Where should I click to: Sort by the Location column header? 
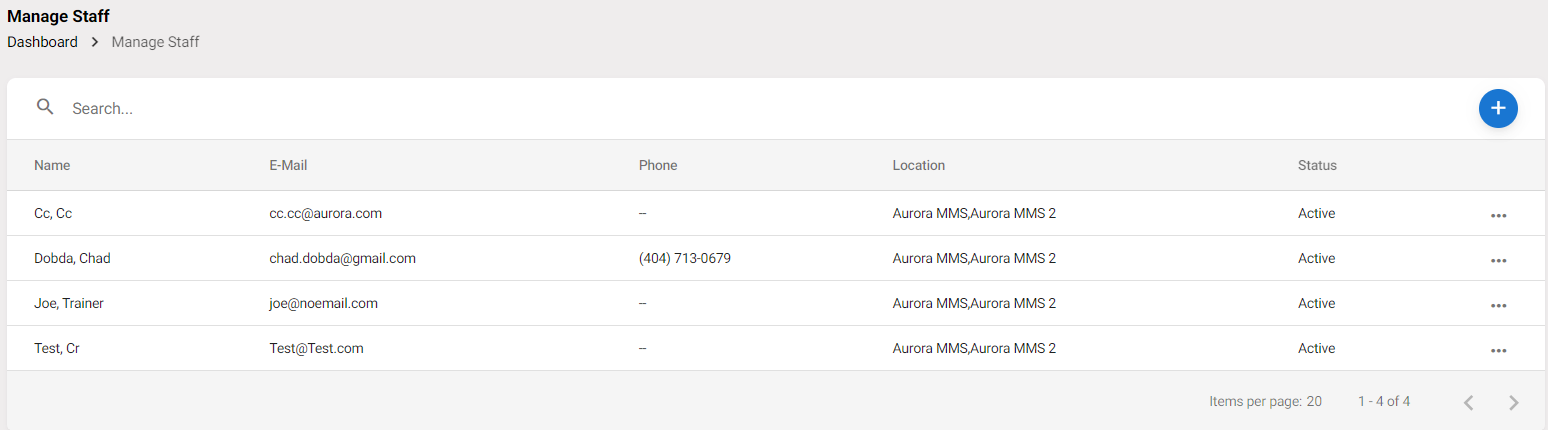tap(919, 165)
